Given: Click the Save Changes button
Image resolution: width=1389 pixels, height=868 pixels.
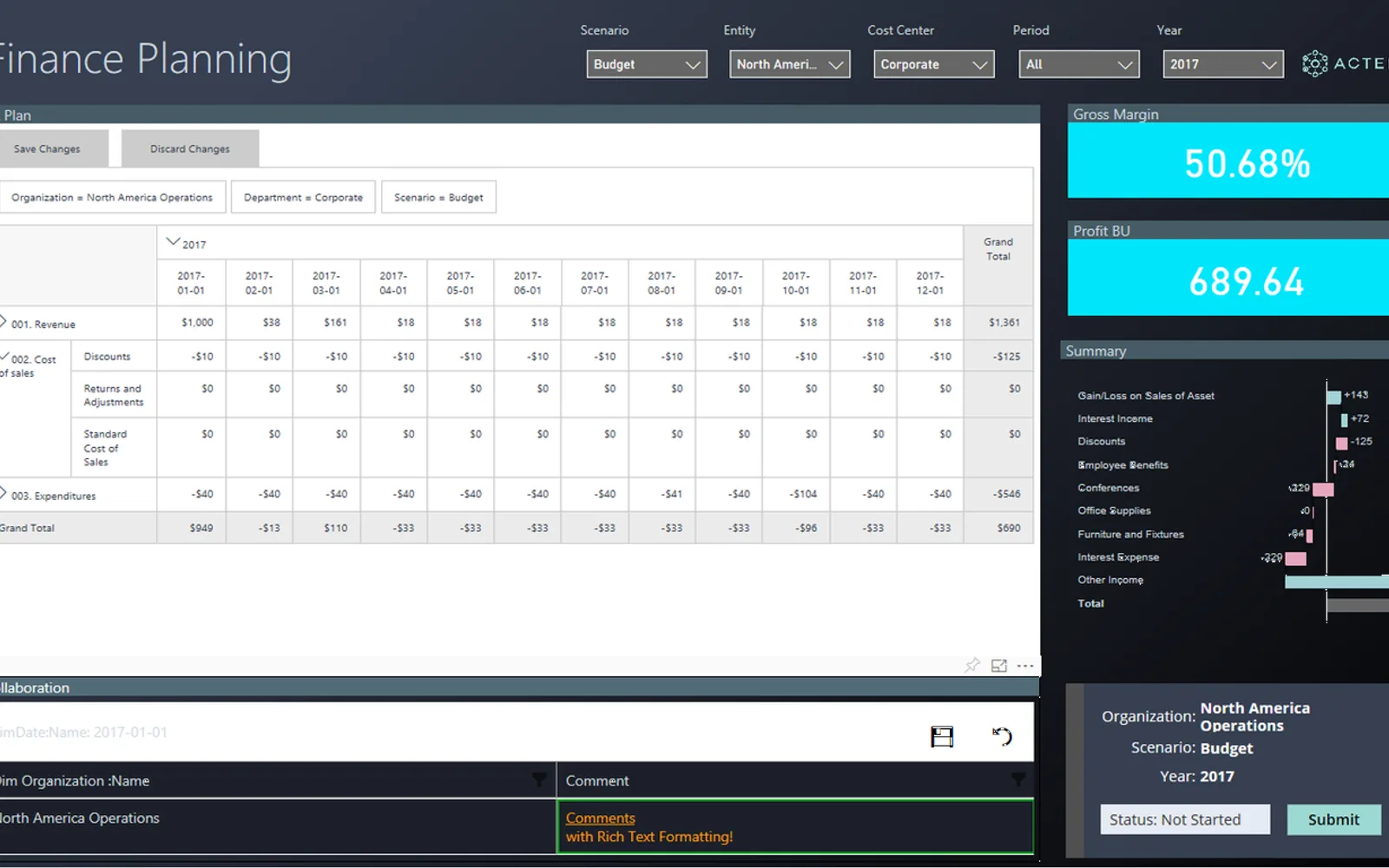Looking at the screenshot, I should (52, 148).
